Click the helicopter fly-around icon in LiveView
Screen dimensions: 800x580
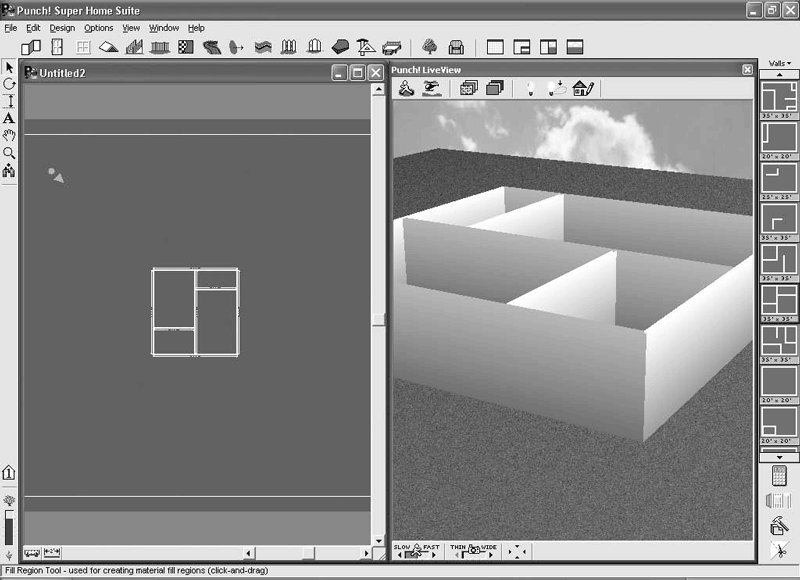pyautogui.click(x=432, y=88)
